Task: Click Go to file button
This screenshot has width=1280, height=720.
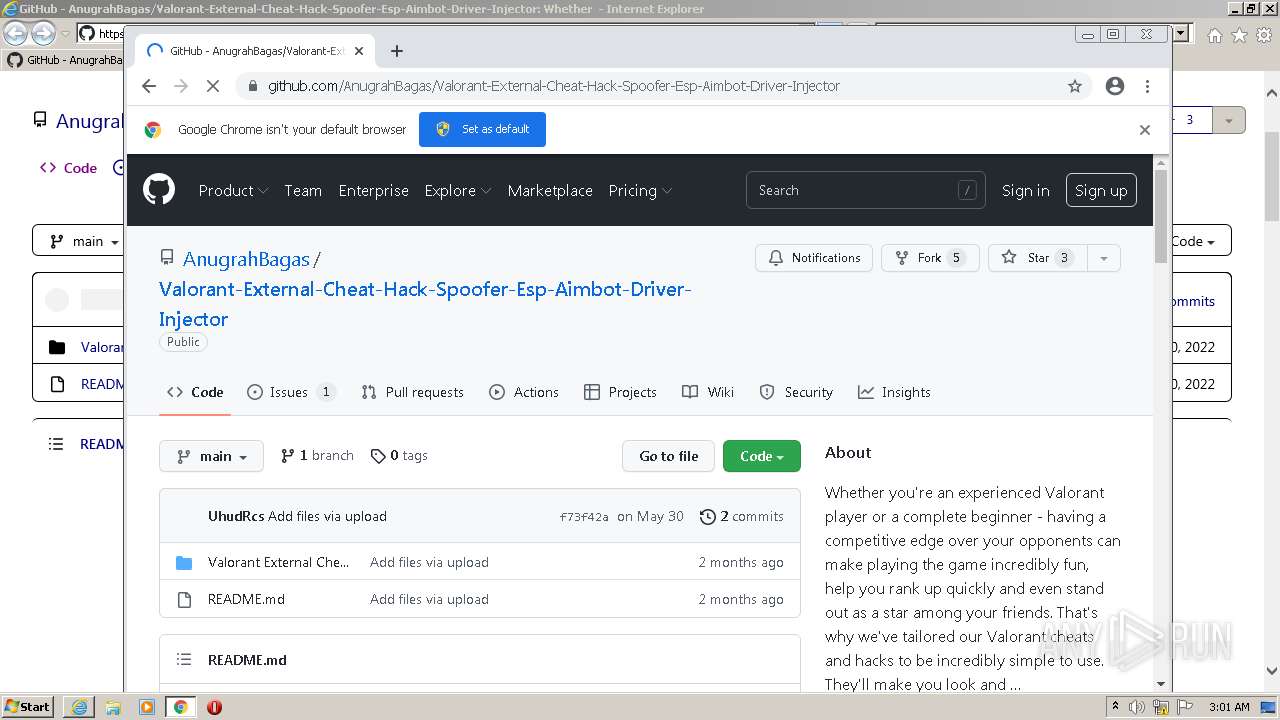Action: tap(668, 456)
